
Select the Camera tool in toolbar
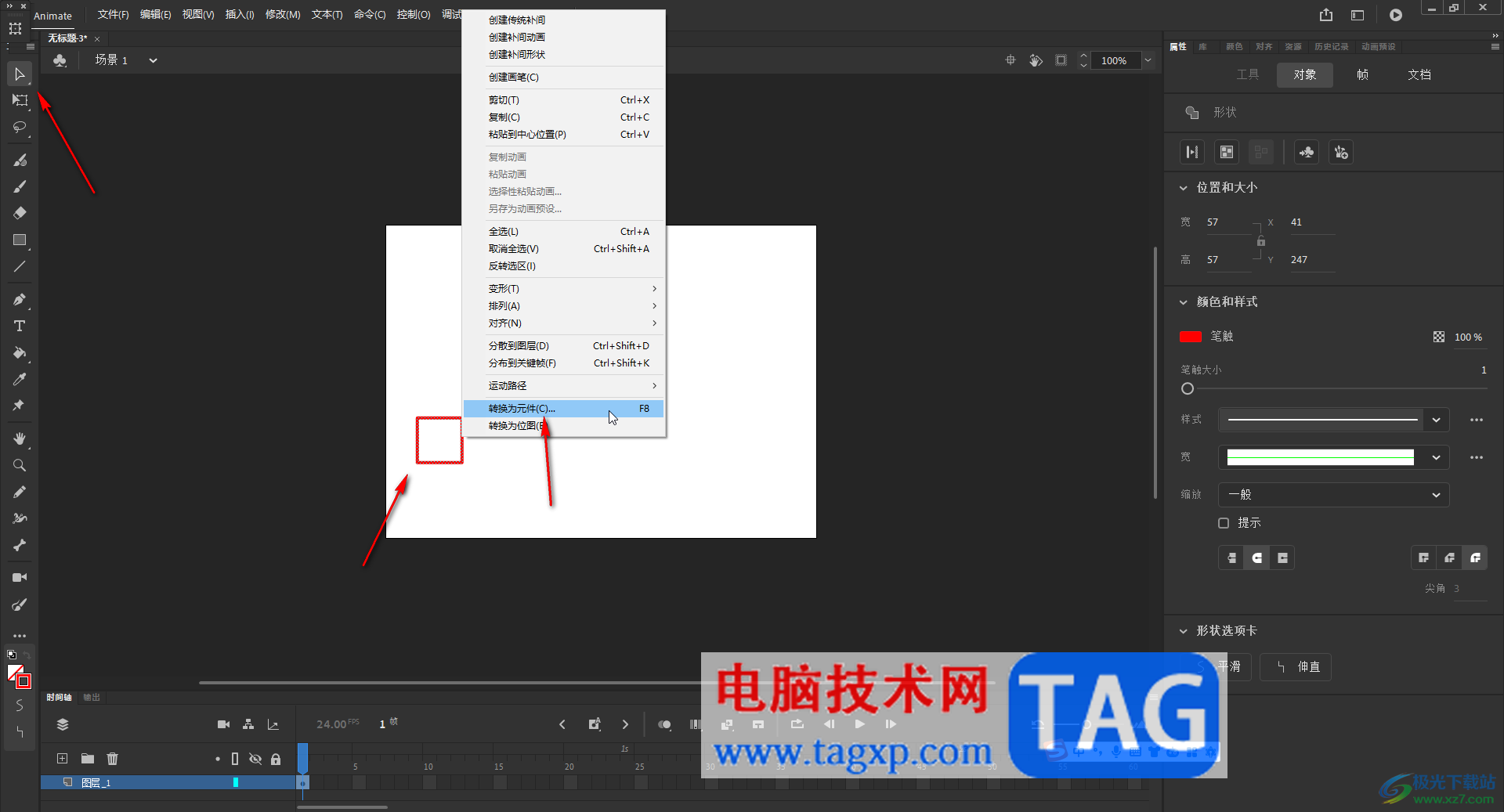coord(20,577)
